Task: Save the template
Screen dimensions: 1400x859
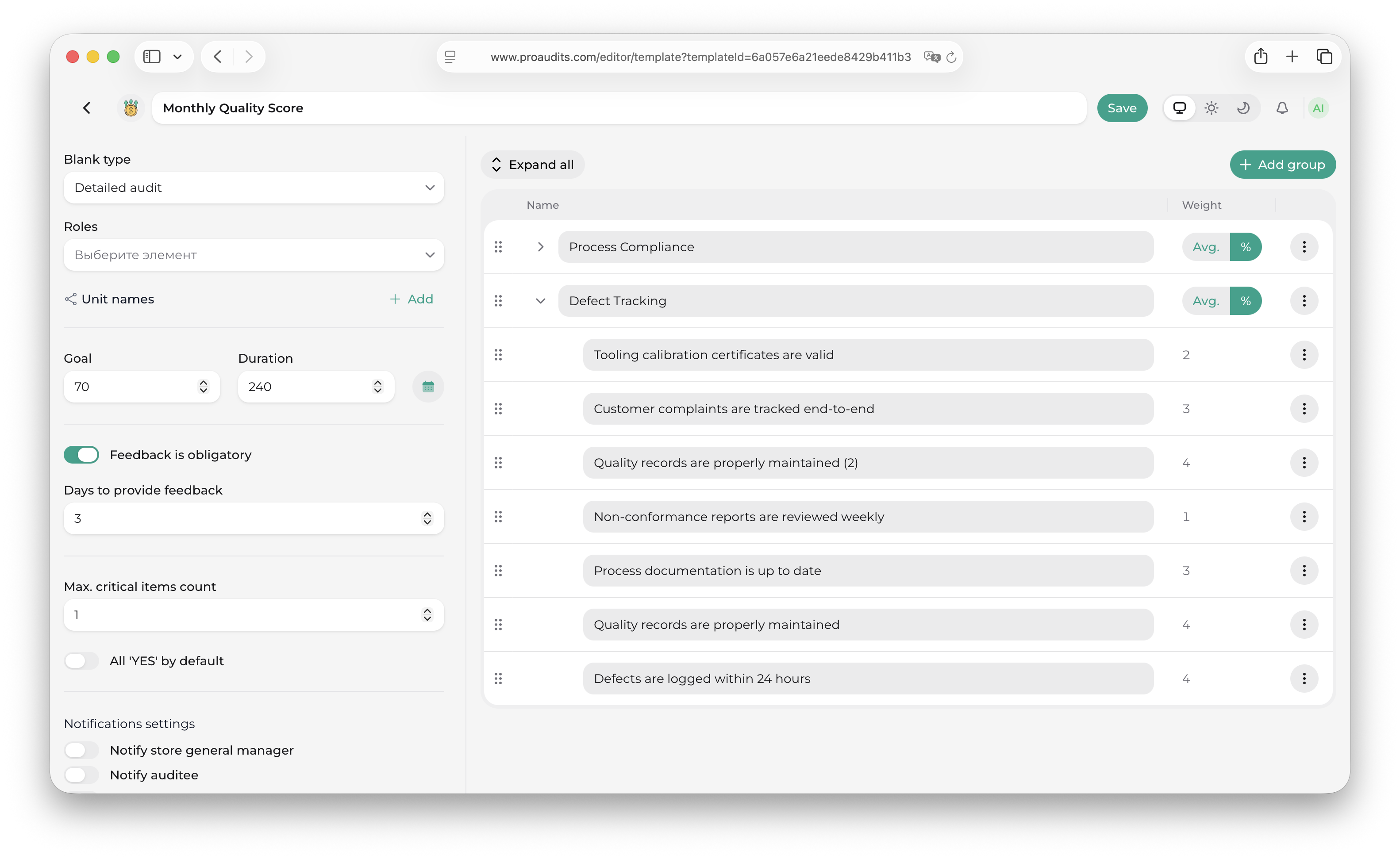Action: point(1122,108)
